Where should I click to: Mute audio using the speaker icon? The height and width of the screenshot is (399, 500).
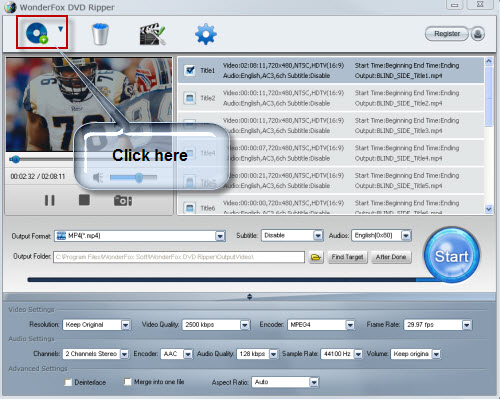(98, 178)
